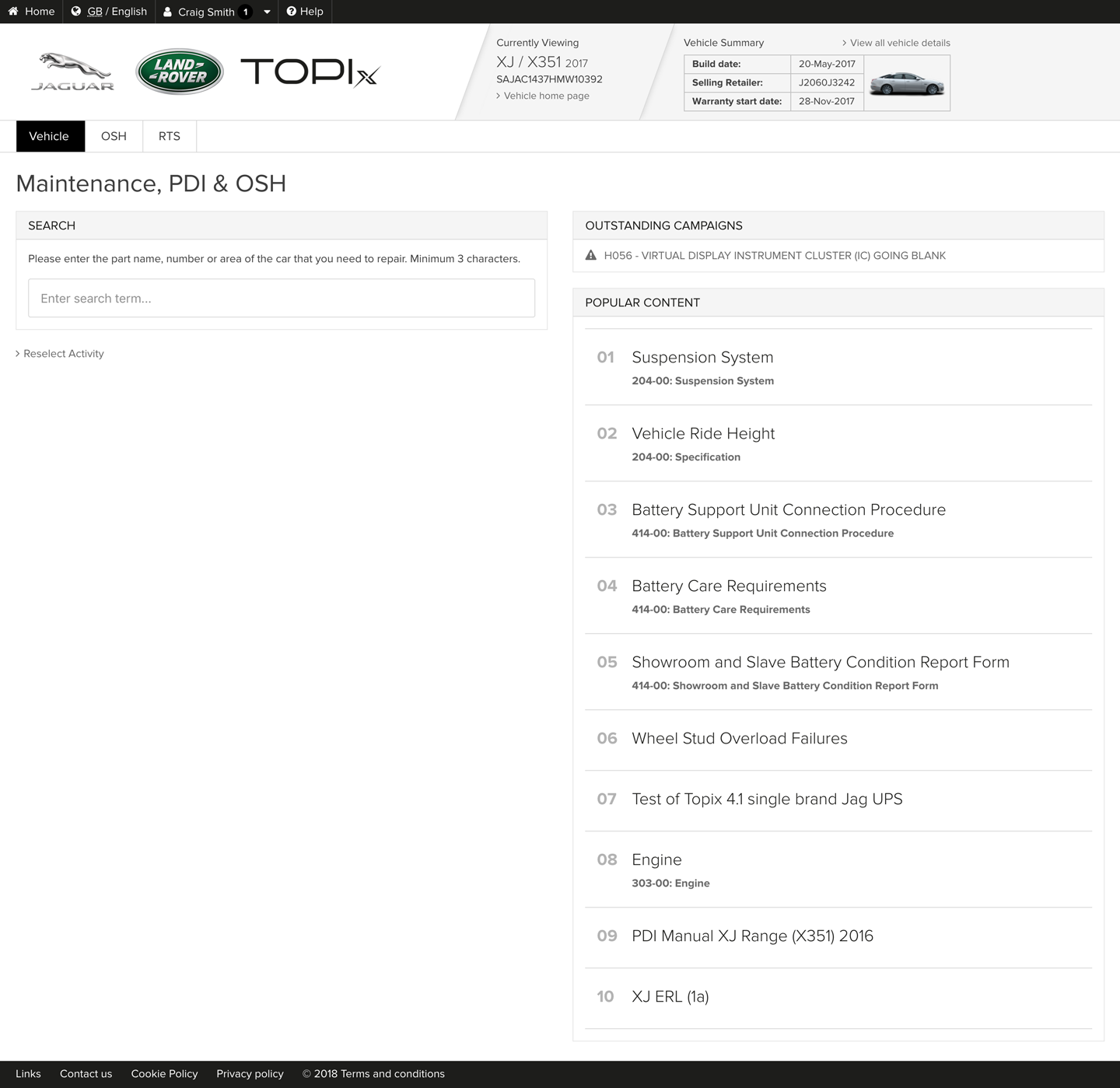The width and height of the screenshot is (1120, 1088).
Task: Click the Home house icon
Action: point(13,11)
